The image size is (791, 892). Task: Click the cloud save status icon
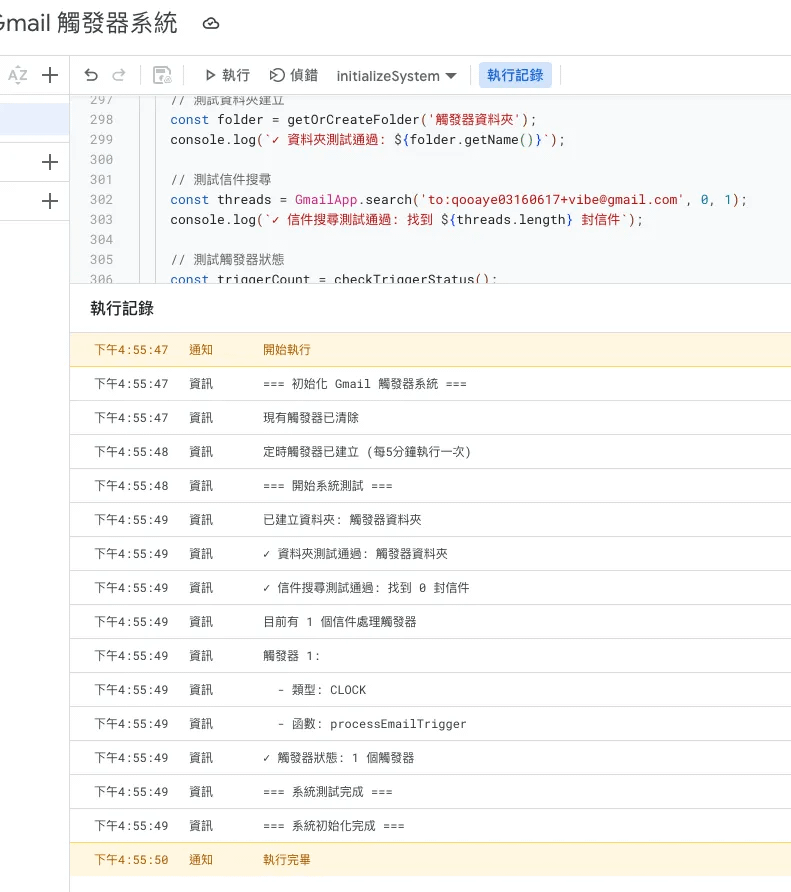pos(210,23)
